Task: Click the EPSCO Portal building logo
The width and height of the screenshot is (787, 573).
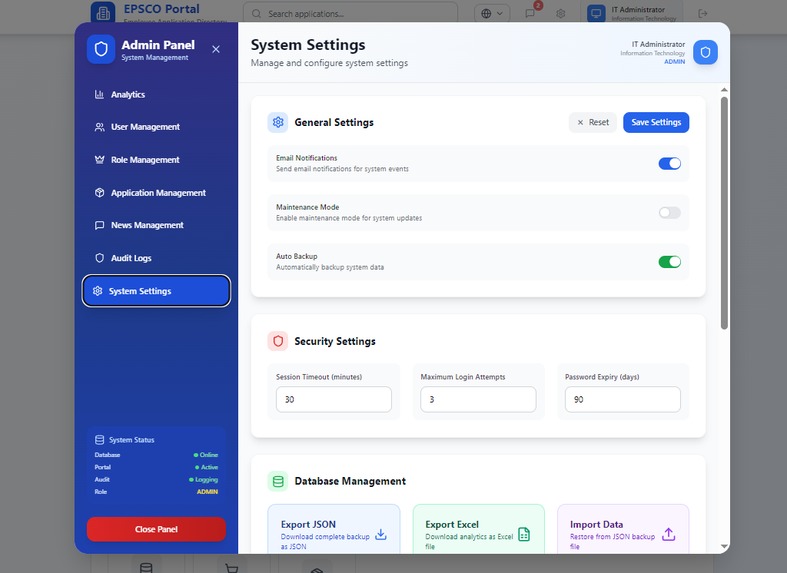Action: [103, 13]
